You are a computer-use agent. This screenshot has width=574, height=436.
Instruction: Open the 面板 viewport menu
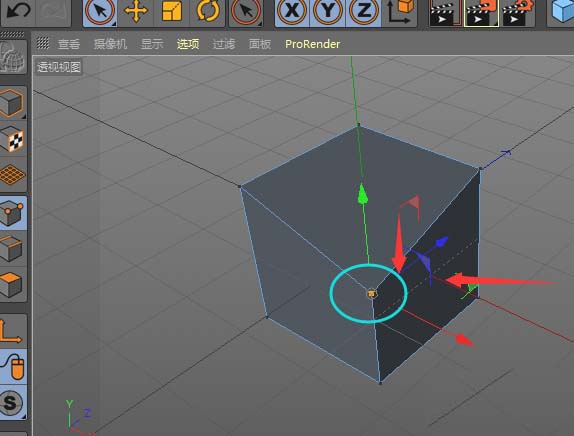click(260, 44)
